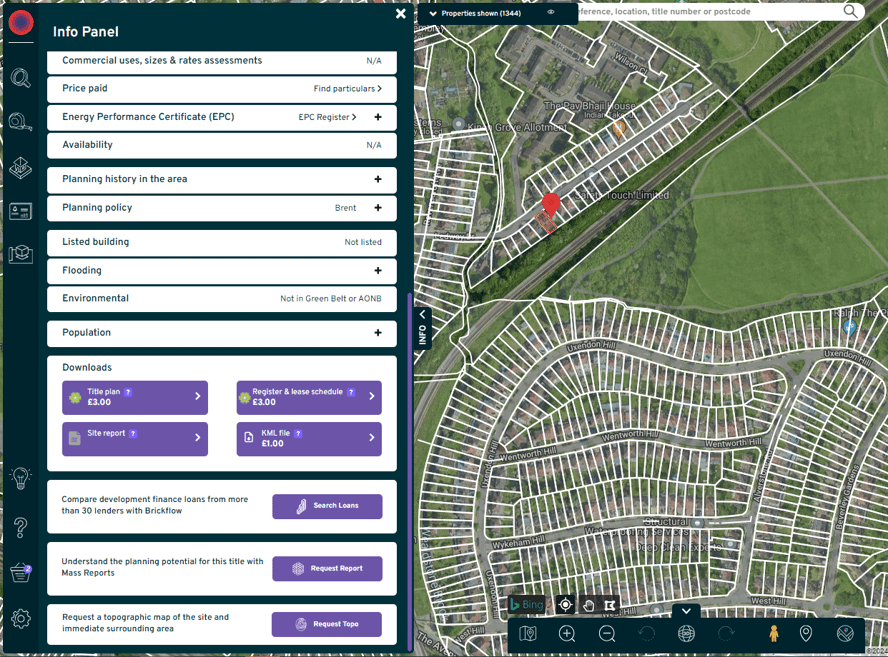Zoom in on the map

(567, 633)
